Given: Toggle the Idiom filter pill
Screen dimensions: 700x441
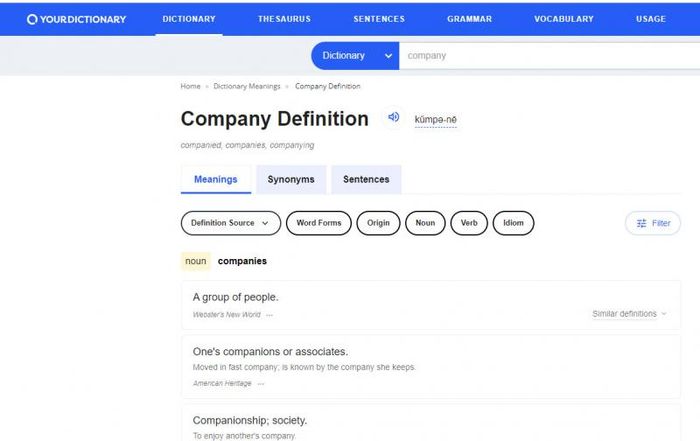Looking at the screenshot, I should click(x=513, y=223).
